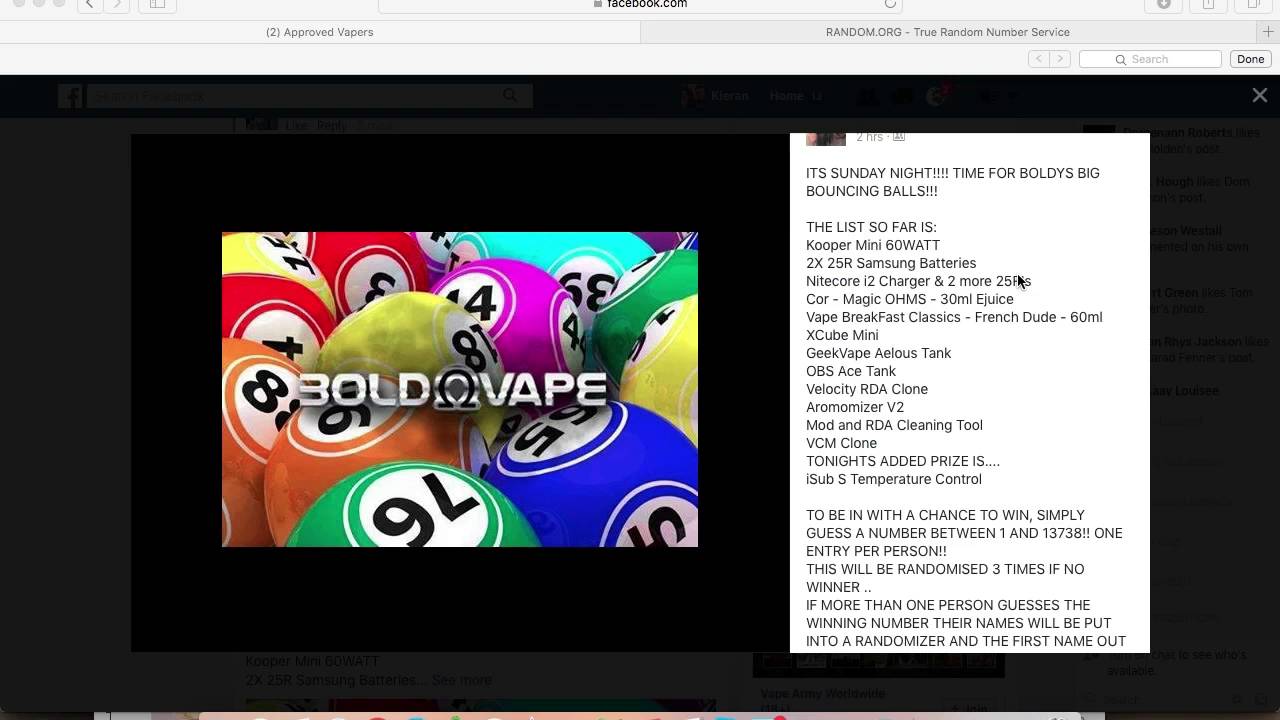Open Kieran's profile in Facebook header

(716, 96)
